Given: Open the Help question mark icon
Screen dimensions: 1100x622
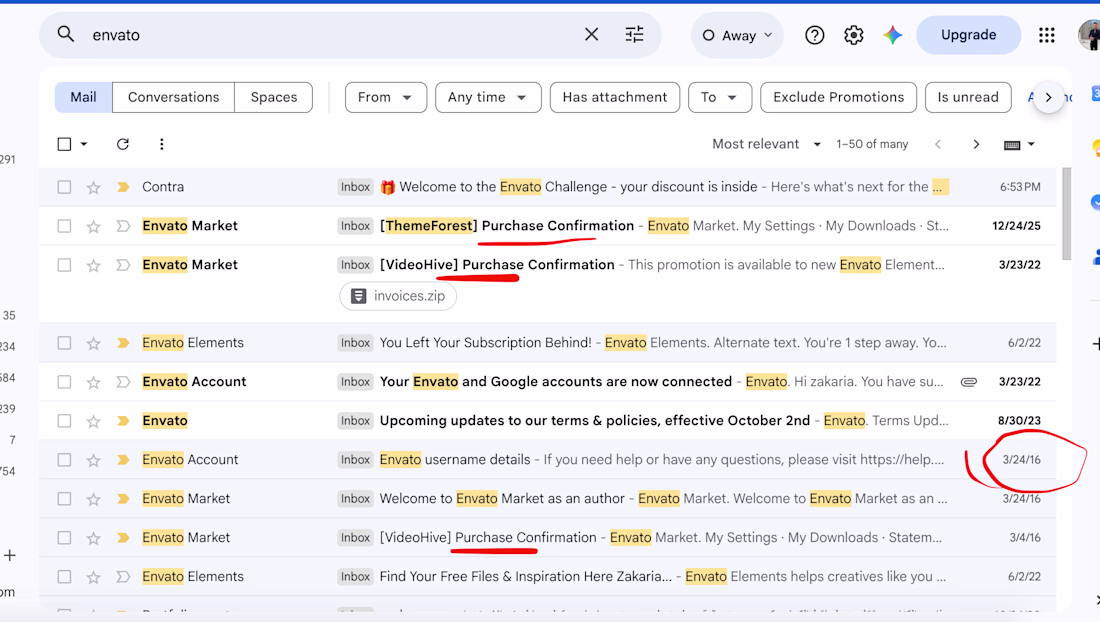Looking at the screenshot, I should (x=814, y=35).
